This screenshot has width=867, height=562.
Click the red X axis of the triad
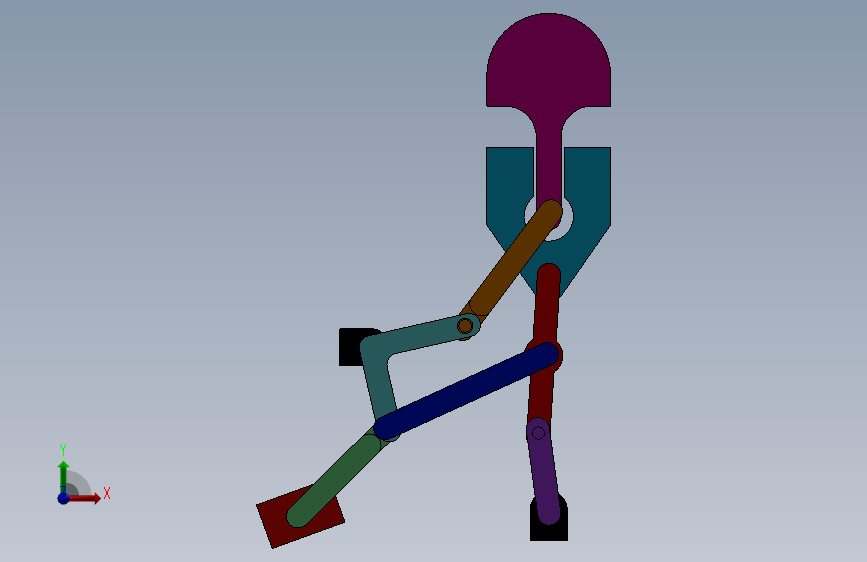click(86, 498)
